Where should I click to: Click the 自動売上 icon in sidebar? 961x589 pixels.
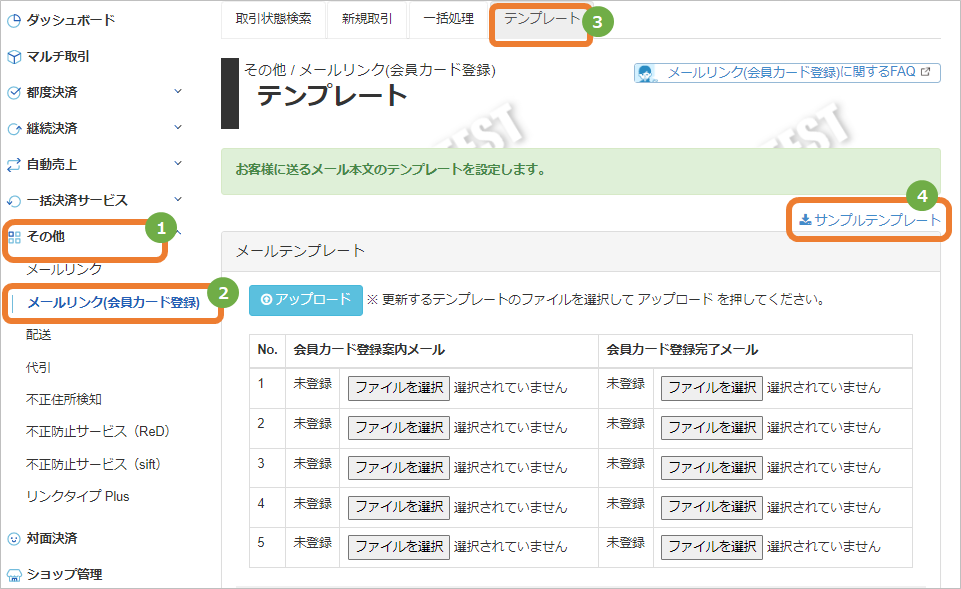click(x=14, y=163)
